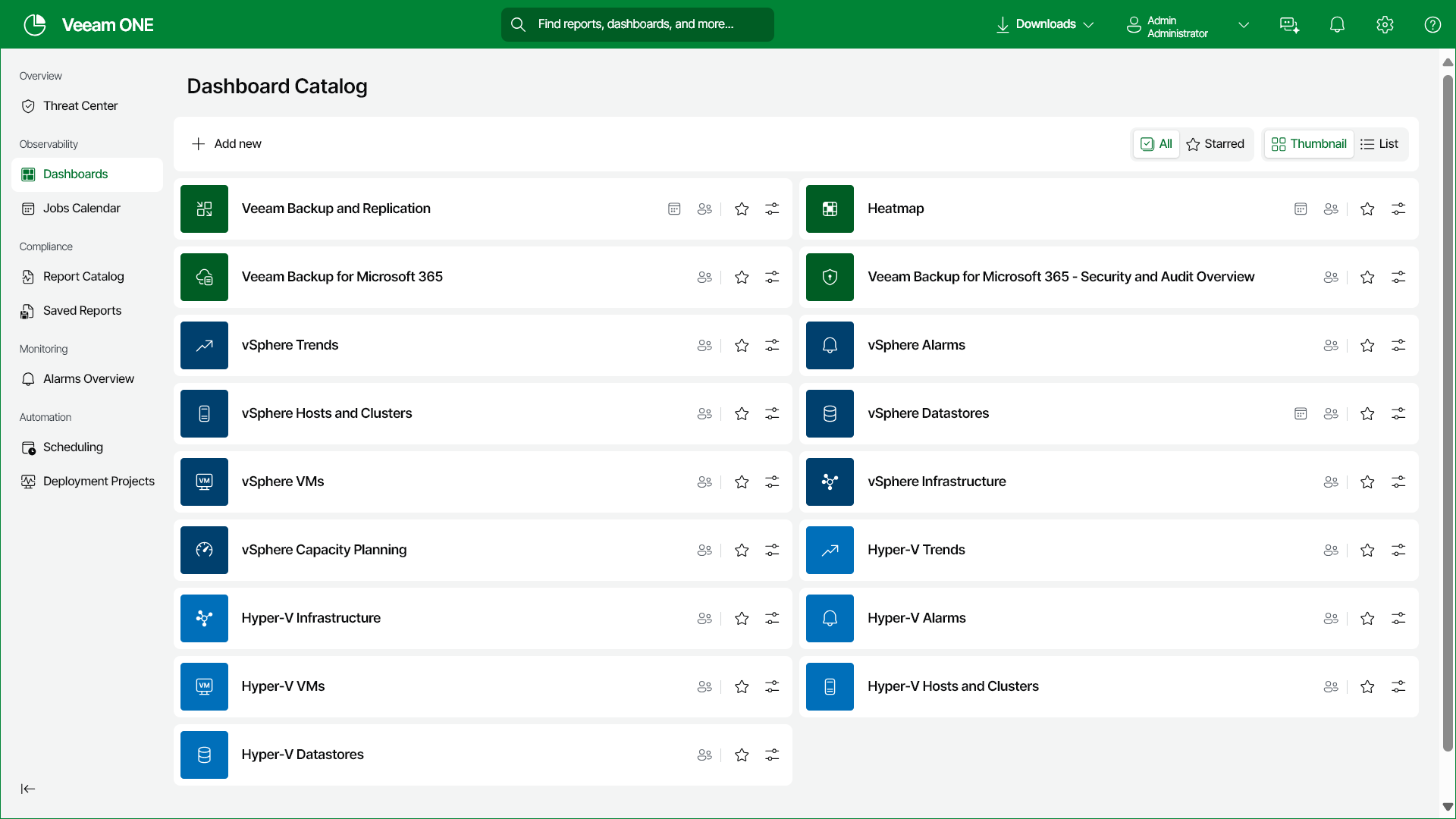This screenshot has width=1456, height=819.
Task: Open settings sliders for Heatmap
Action: coord(1398,209)
